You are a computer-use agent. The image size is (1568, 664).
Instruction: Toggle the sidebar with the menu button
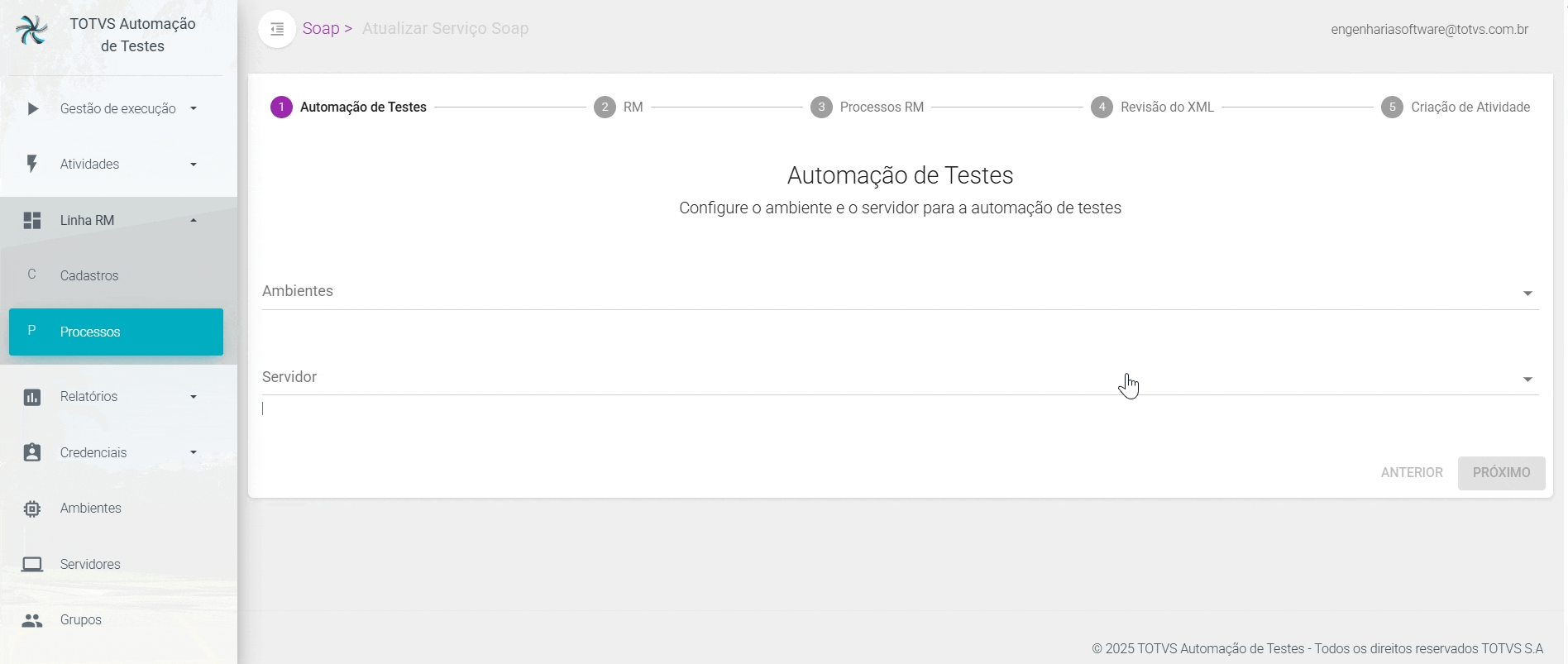277,29
